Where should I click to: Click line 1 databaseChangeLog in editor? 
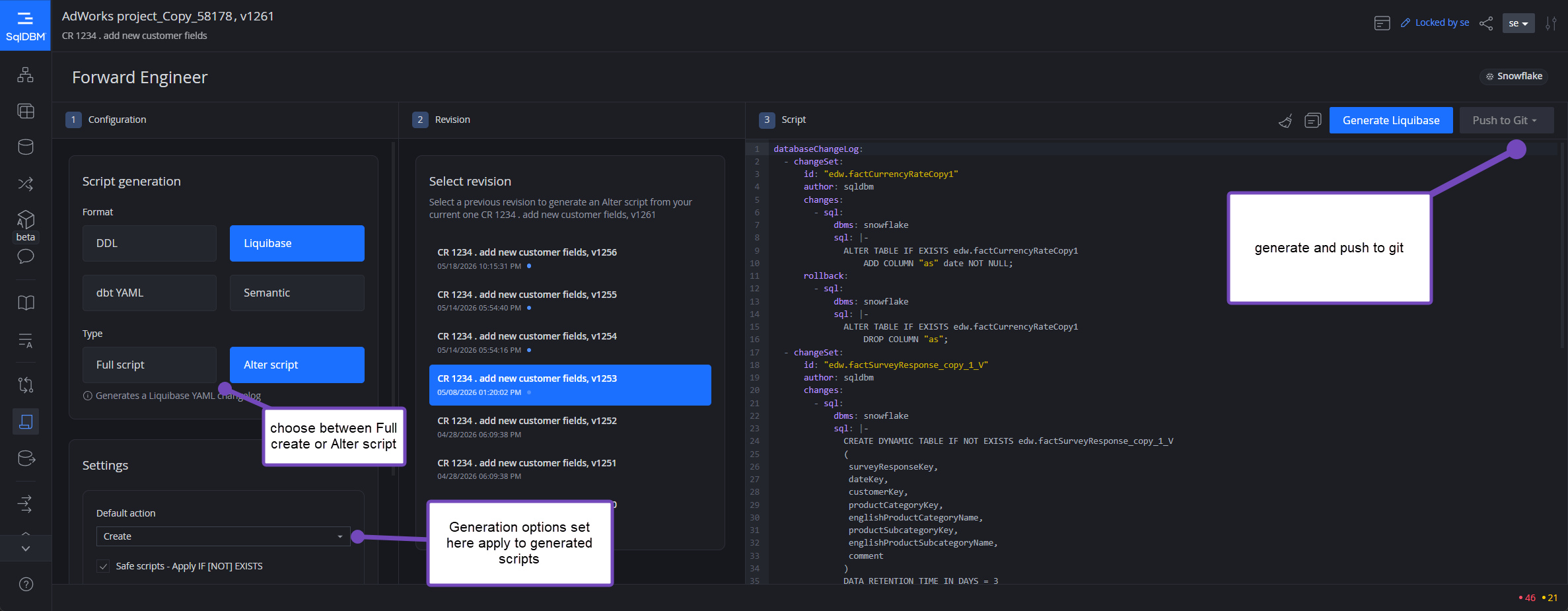[x=818, y=149]
